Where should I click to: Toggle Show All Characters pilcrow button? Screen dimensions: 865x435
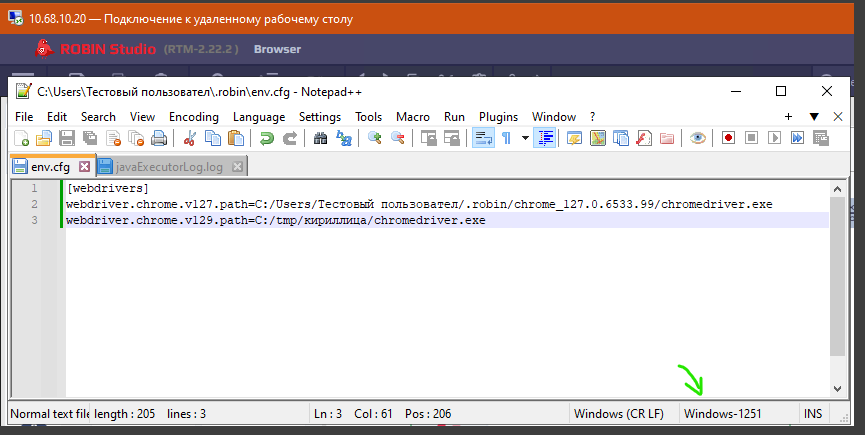coord(506,138)
